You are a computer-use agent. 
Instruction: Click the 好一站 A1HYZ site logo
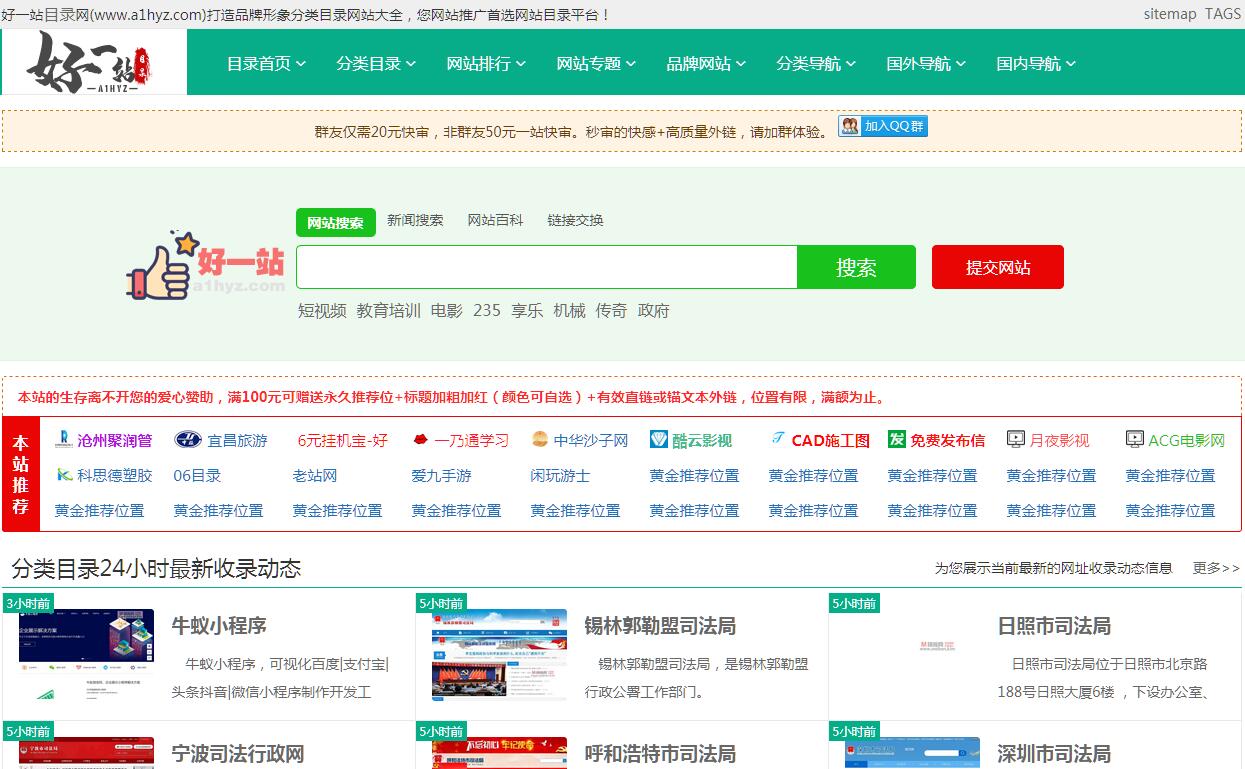pyautogui.click(x=94, y=62)
